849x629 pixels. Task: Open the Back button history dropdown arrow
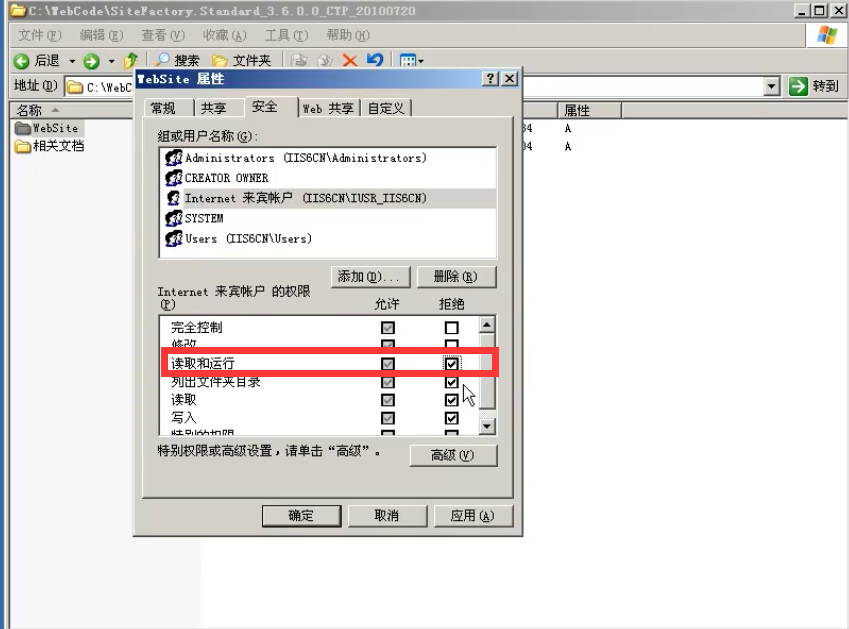coord(72,61)
